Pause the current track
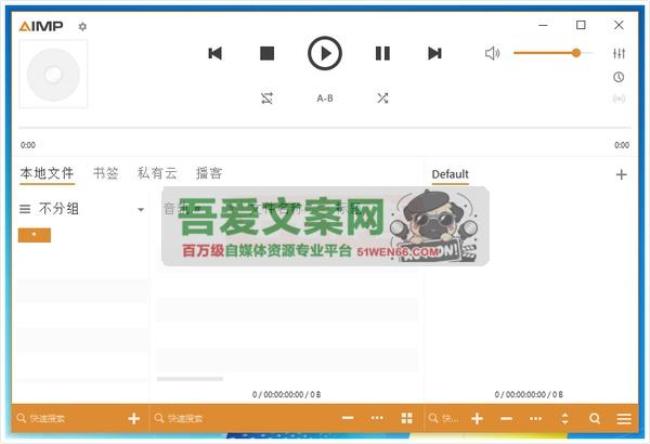 coord(382,53)
